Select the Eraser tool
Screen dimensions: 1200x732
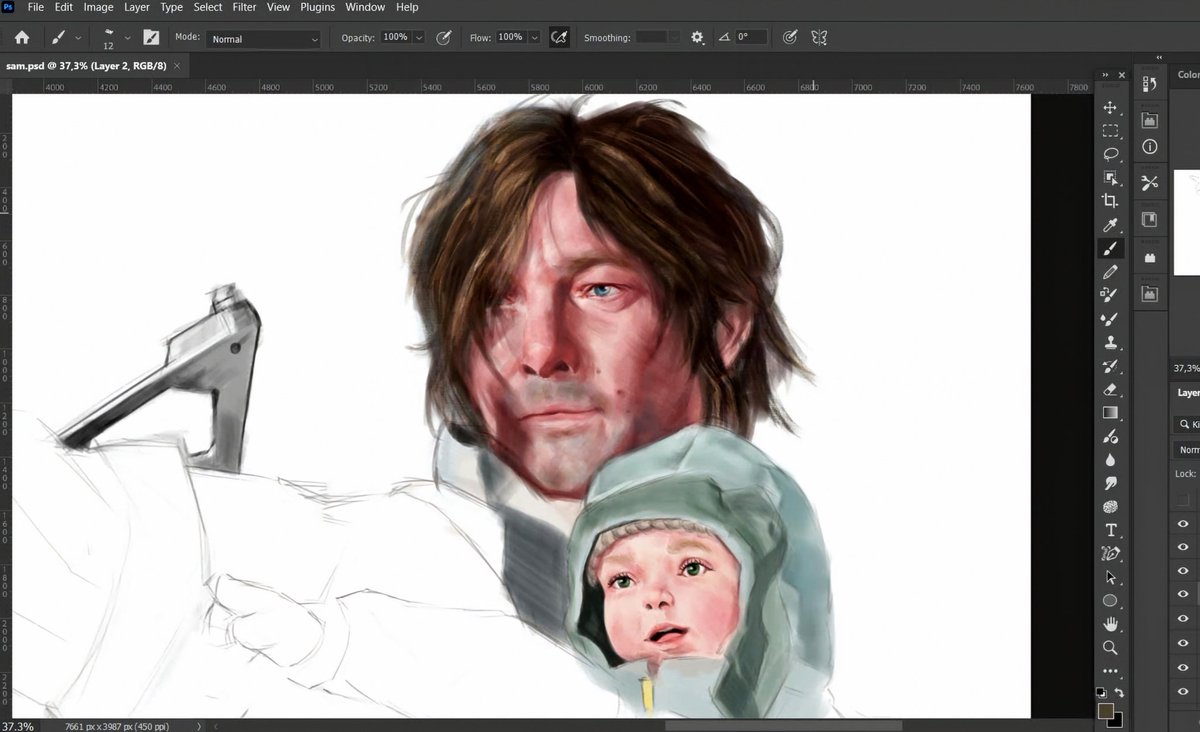[1110, 389]
